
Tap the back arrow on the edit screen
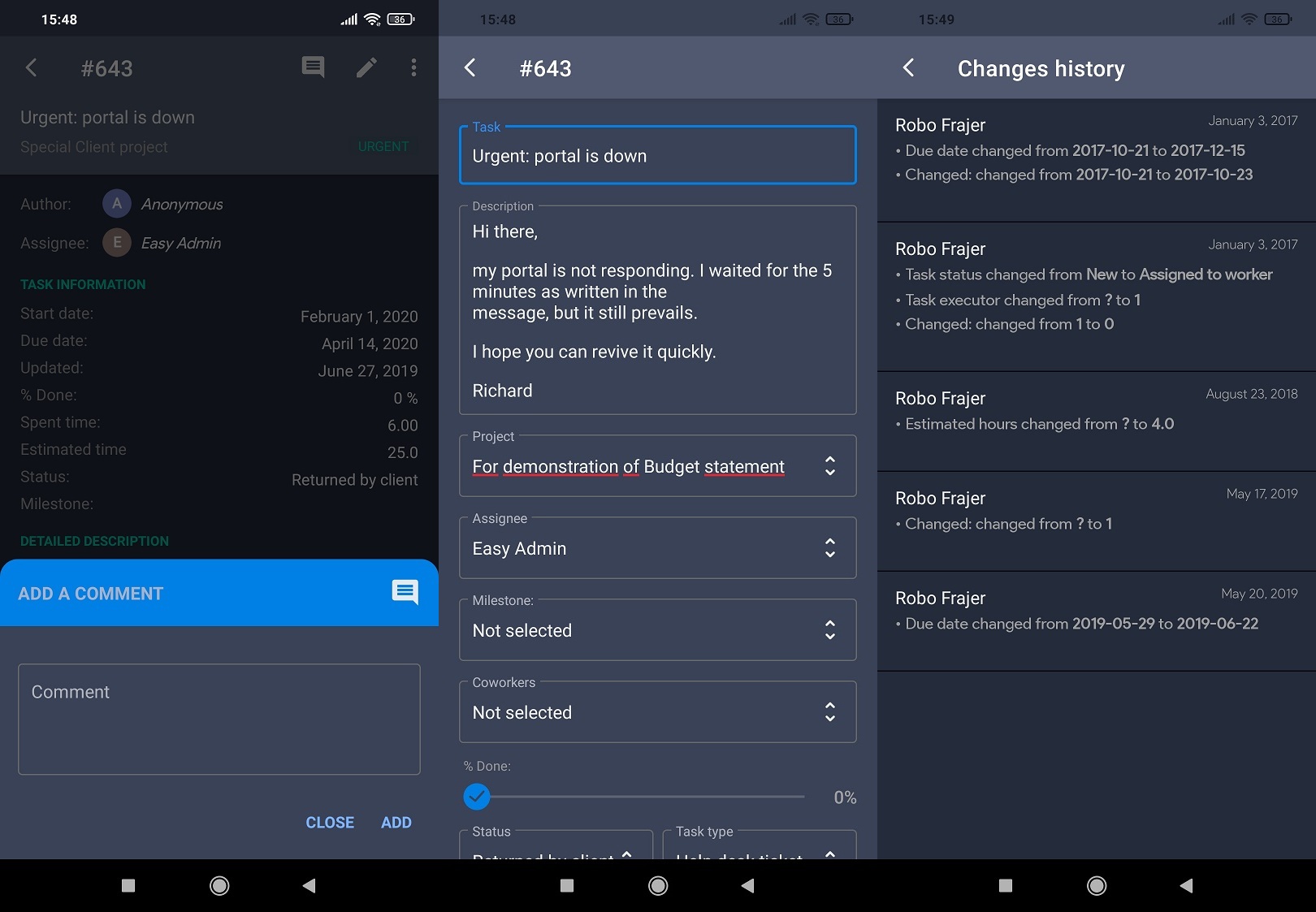pyautogui.click(x=470, y=69)
